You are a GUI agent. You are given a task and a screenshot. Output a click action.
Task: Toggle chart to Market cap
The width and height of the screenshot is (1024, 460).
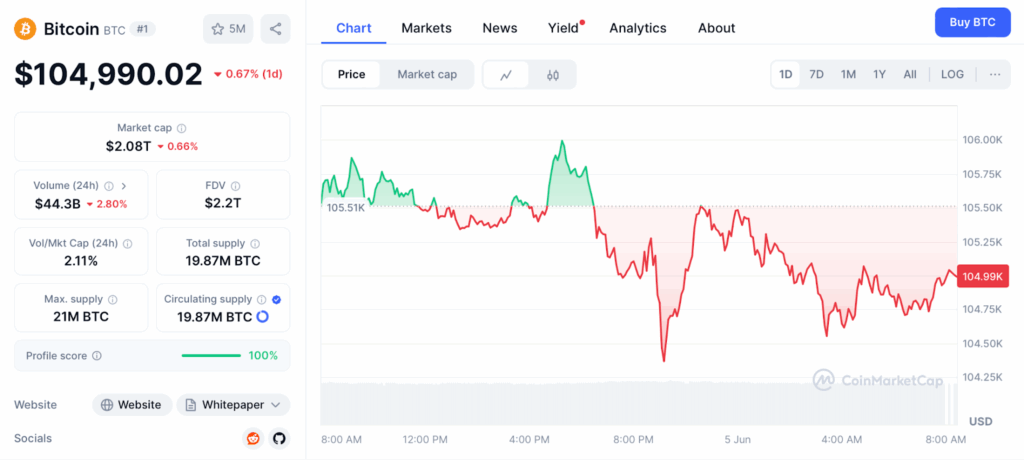[427, 74]
